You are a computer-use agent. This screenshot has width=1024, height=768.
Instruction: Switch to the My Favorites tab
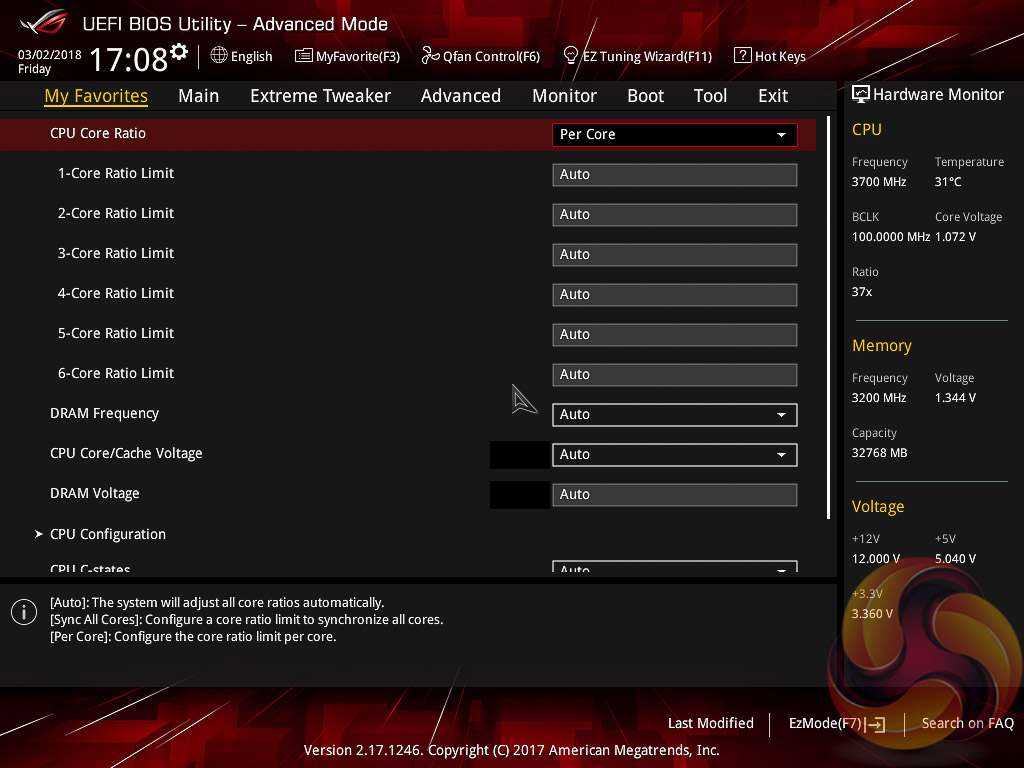[96, 96]
